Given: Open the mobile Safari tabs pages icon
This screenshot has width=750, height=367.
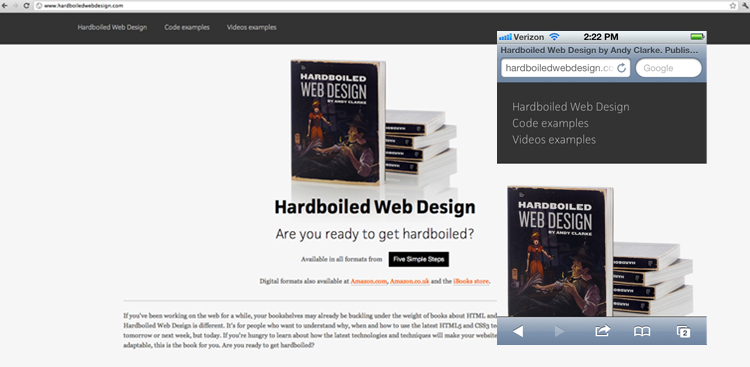Looking at the screenshot, I should point(684,331).
